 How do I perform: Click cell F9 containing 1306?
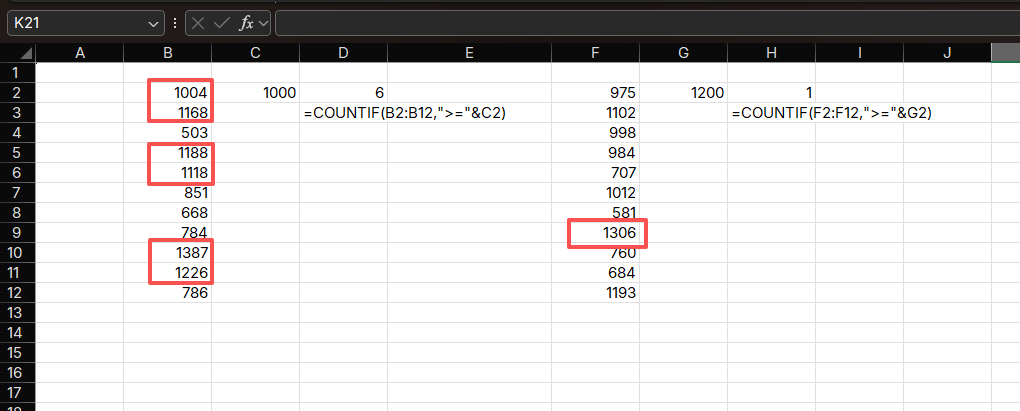point(595,233)
